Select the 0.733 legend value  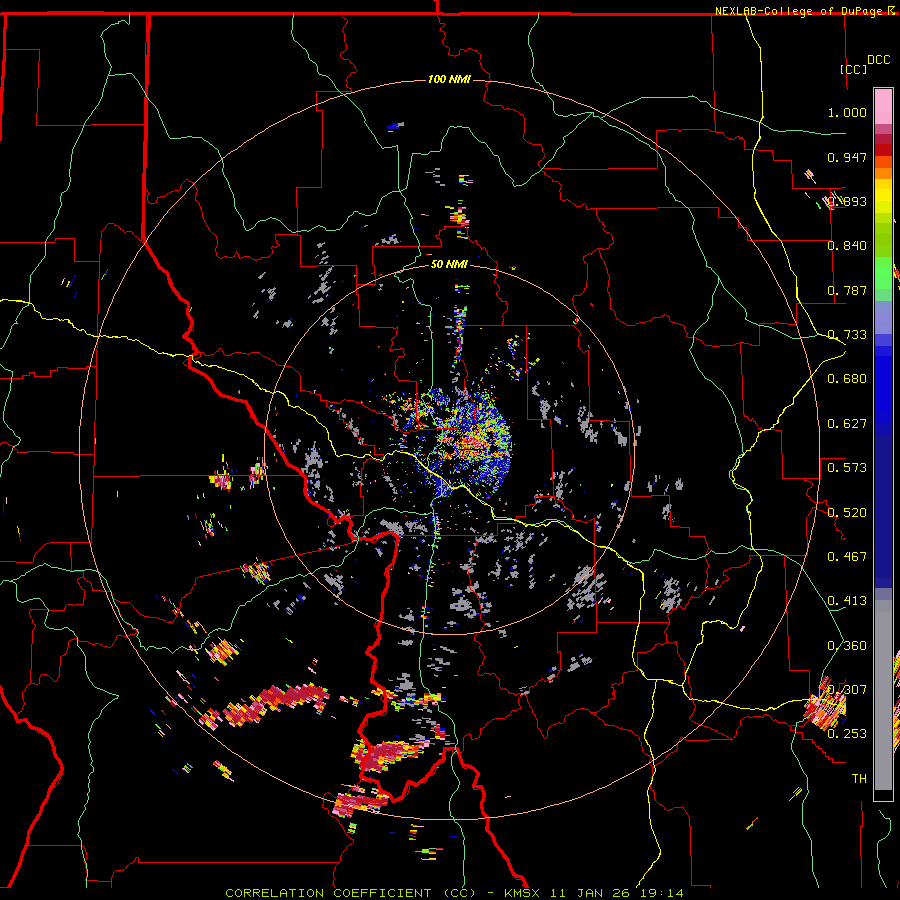pos(847,335)
